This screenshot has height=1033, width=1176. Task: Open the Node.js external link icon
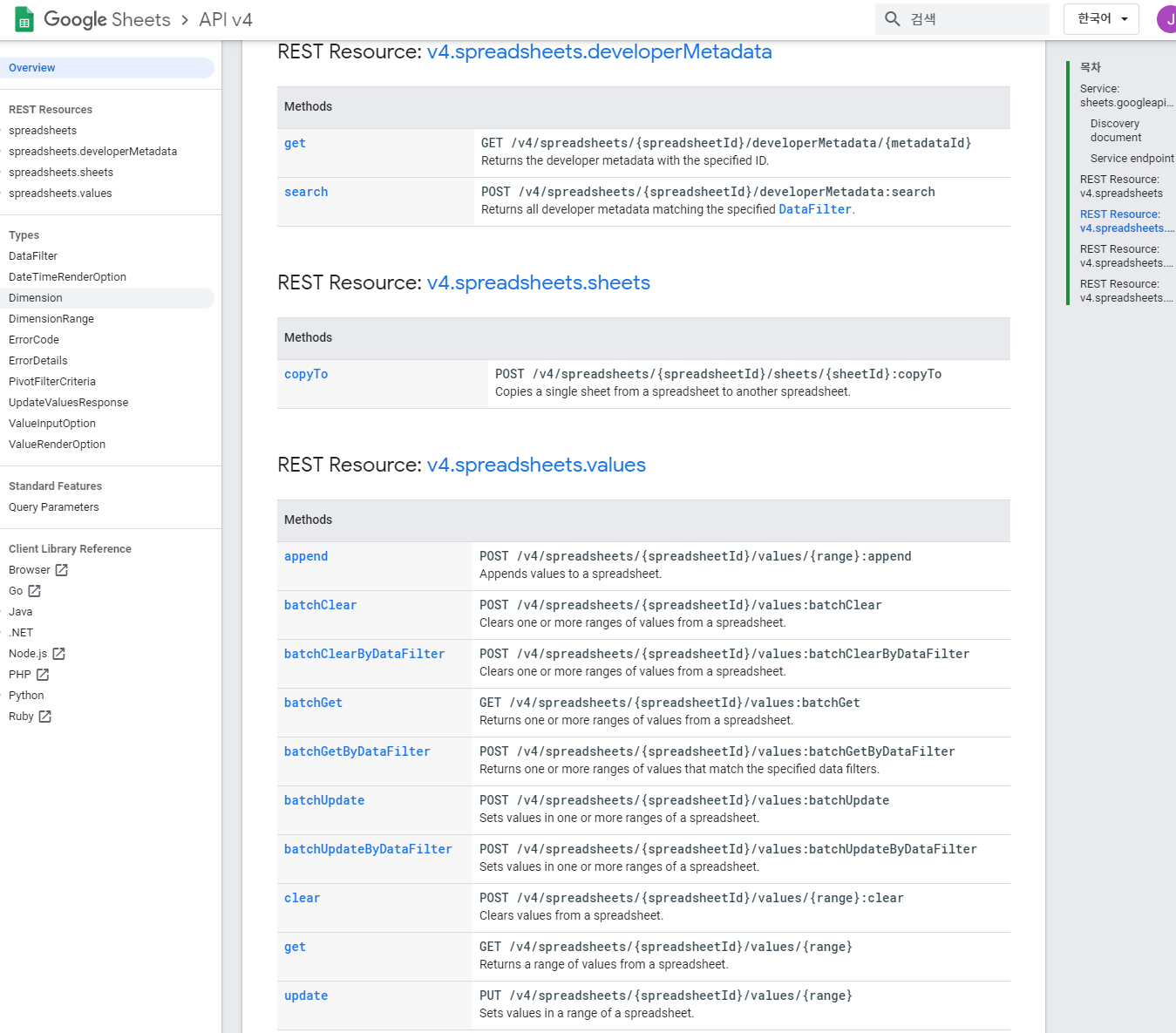pos(59,654)
